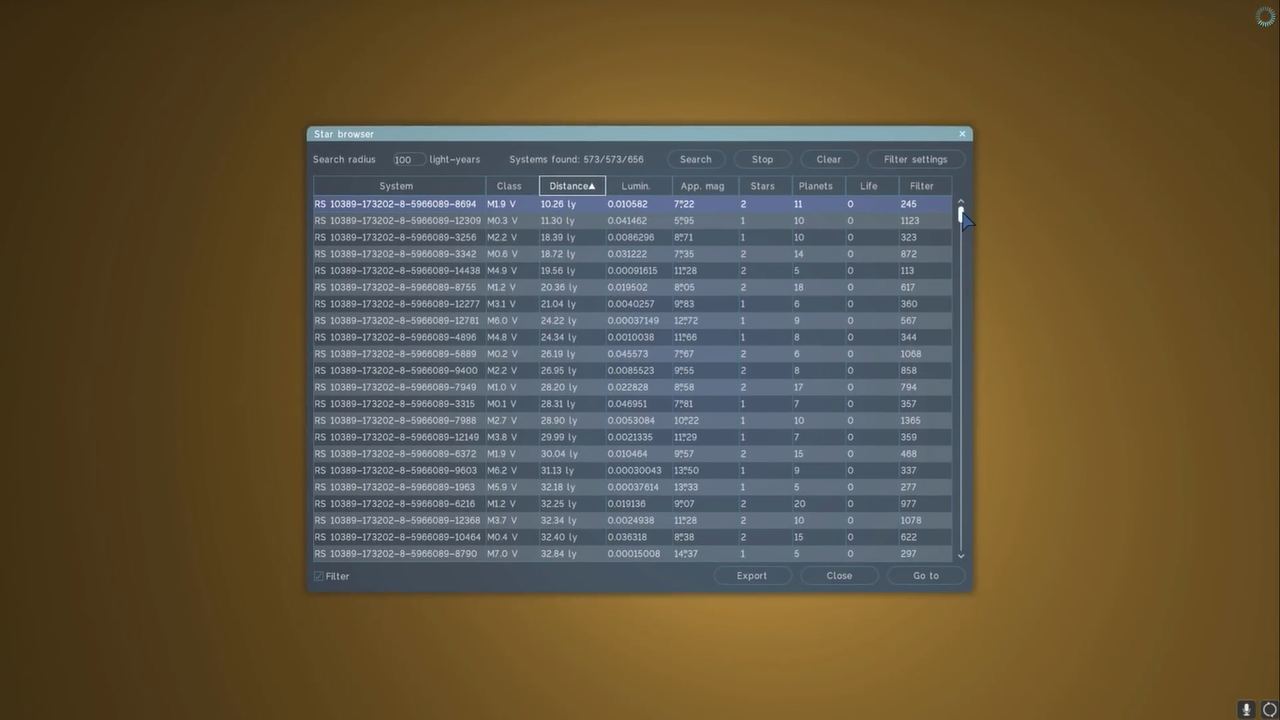The height and width of the screenshot is (720, 1280).
Task: Open Filter settings
Action: (x=915, y=159)
